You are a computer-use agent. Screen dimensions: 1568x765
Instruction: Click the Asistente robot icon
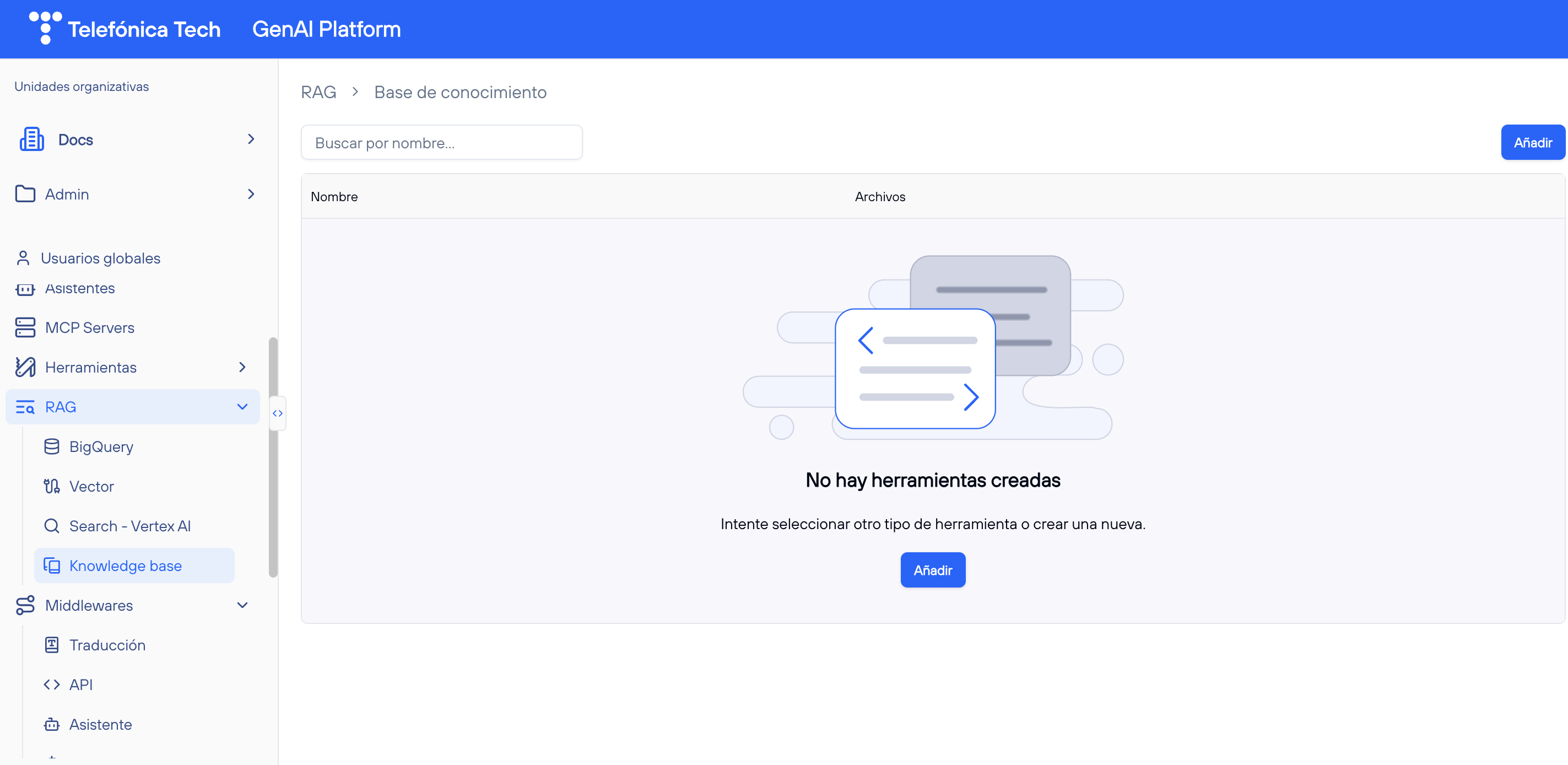tap(52, 724)
